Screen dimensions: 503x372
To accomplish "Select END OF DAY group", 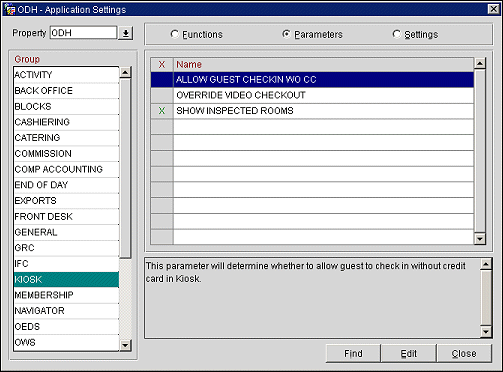I will click(66, 185).
